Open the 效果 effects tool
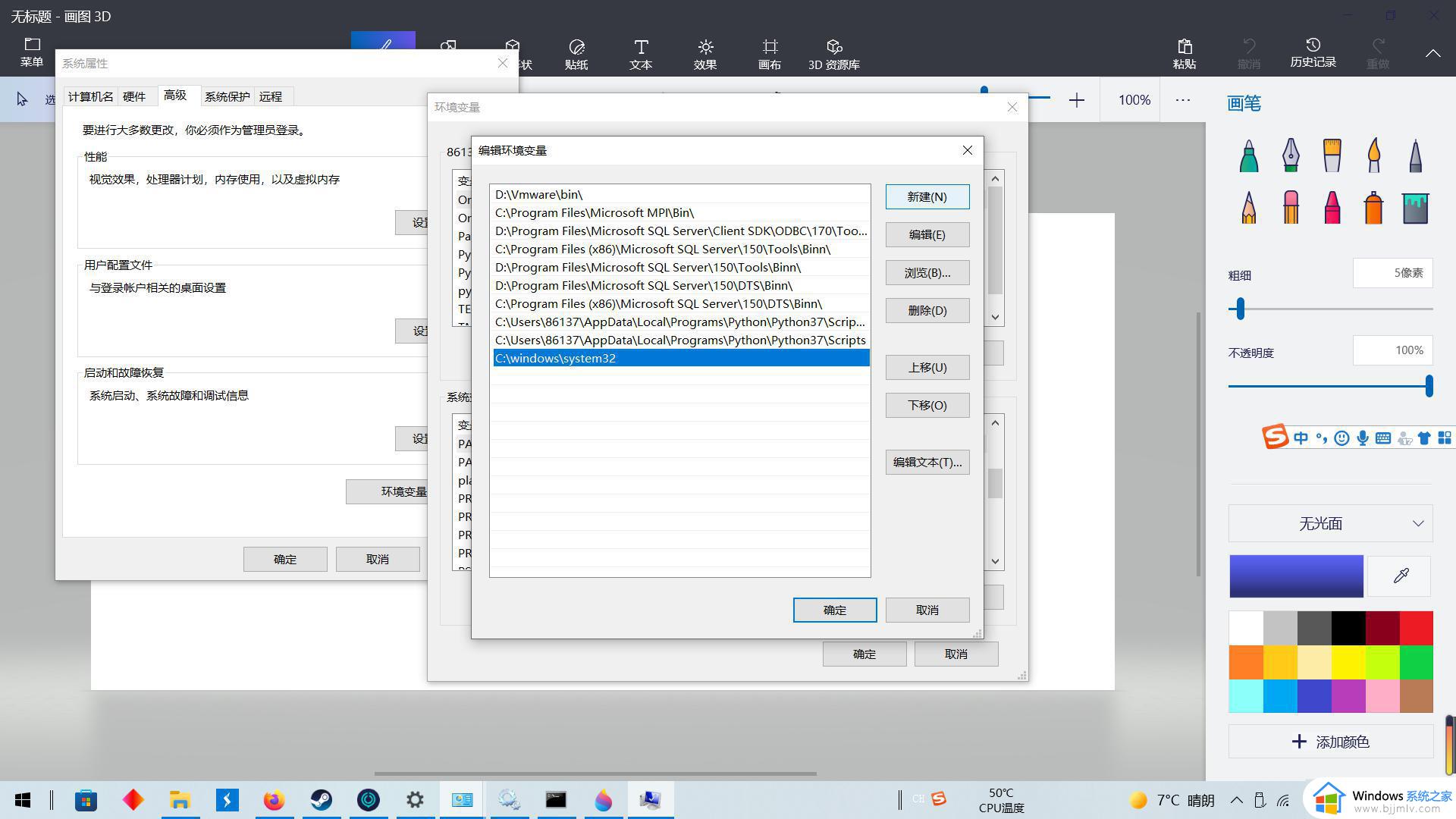The height and width of the screenshot is (819, 1456). coord(705,55)
